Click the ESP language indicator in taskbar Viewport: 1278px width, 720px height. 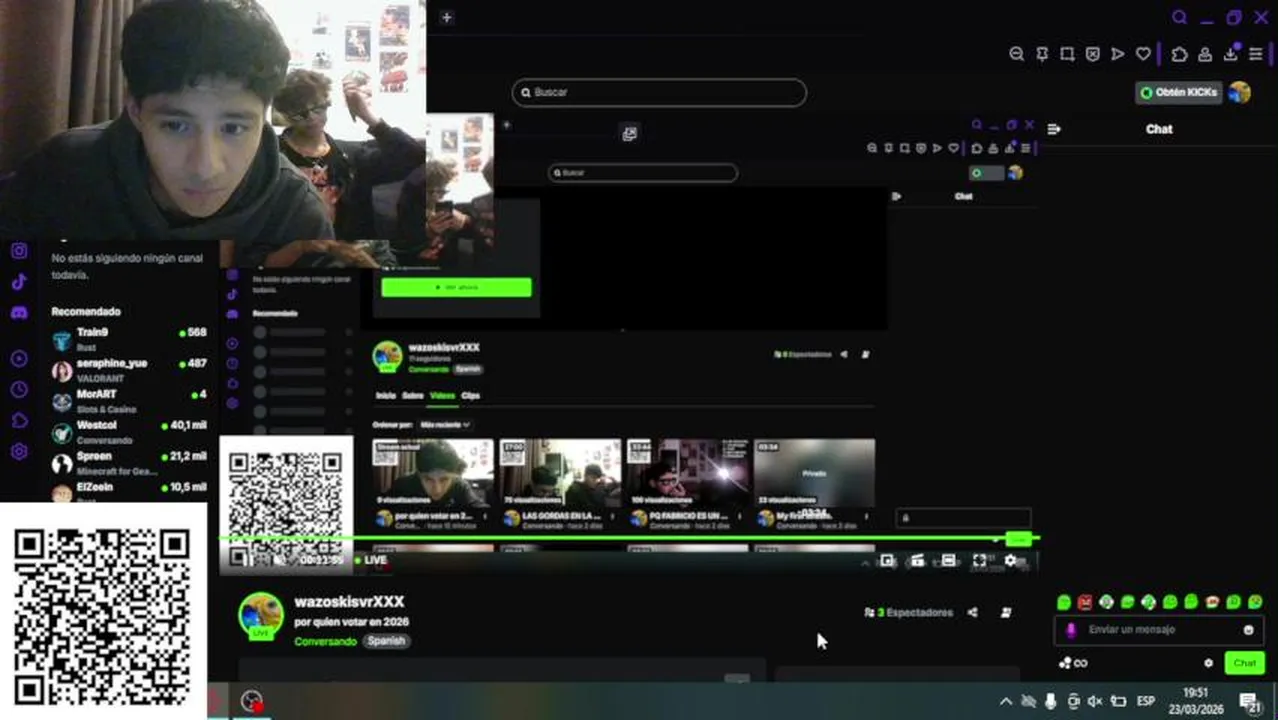click(x=1146, y=701)
